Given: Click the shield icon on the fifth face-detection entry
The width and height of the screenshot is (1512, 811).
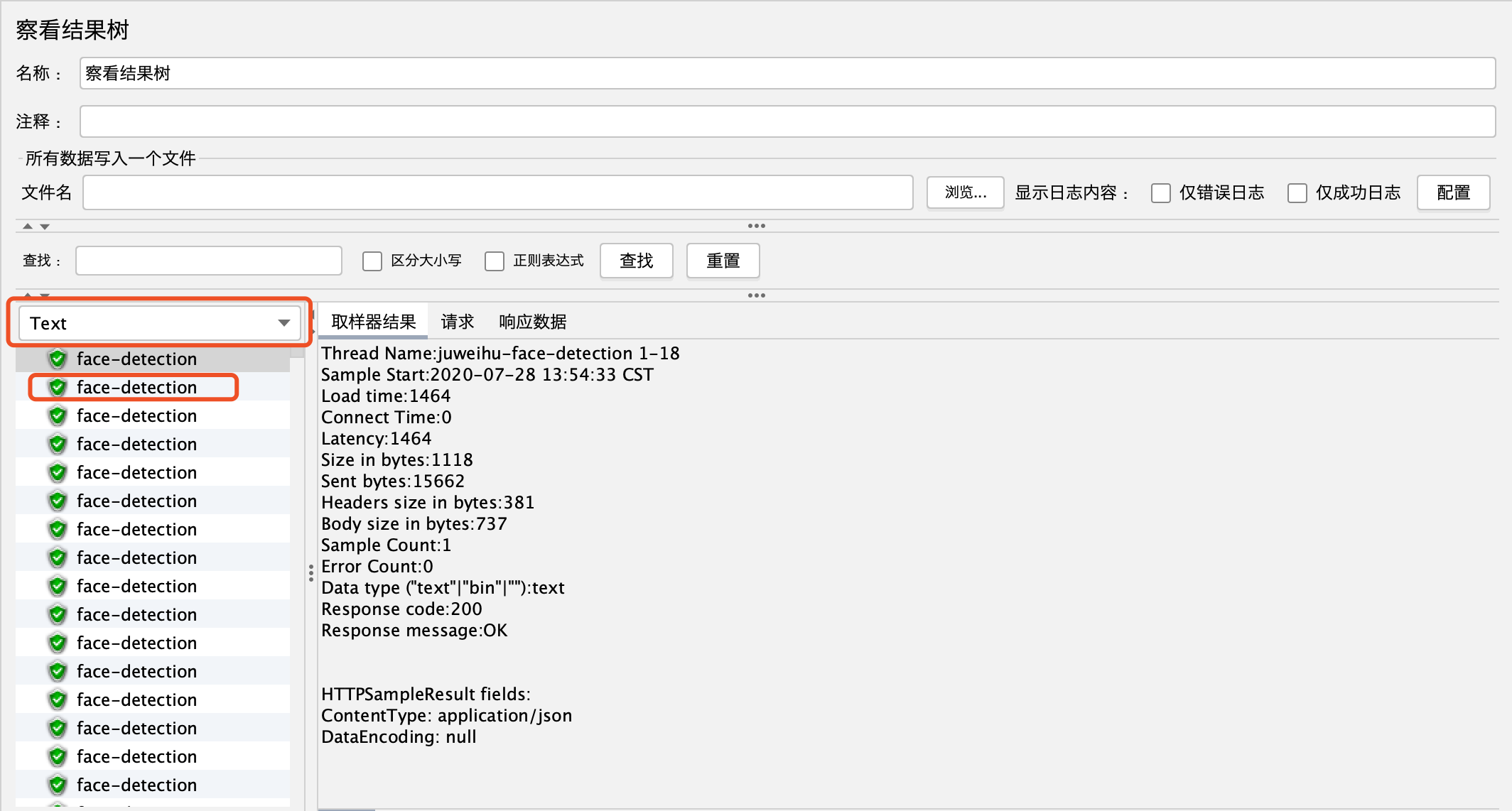Looking at the screenshot, I should click(58, 472).
